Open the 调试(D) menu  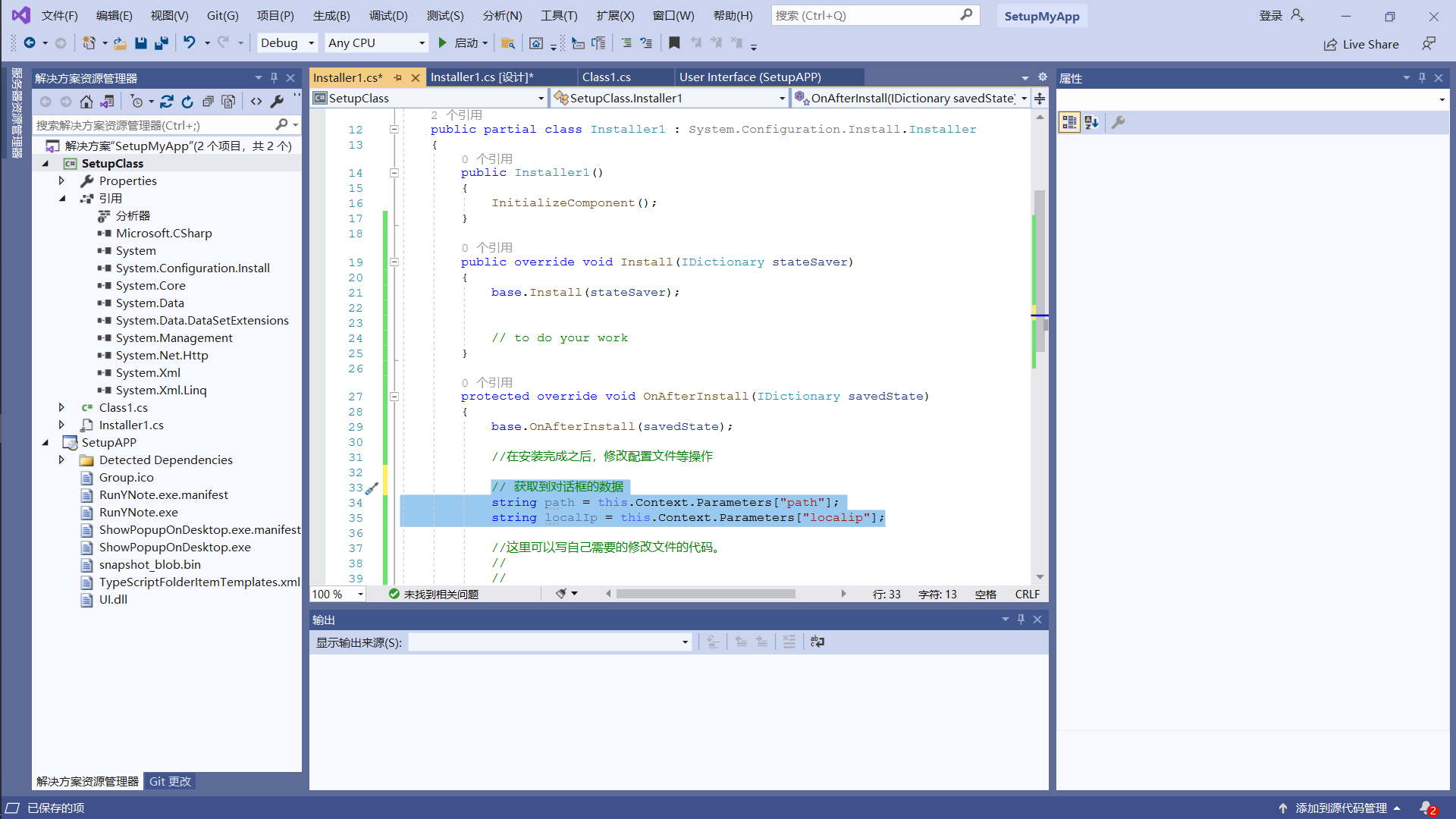click(388, 16)
